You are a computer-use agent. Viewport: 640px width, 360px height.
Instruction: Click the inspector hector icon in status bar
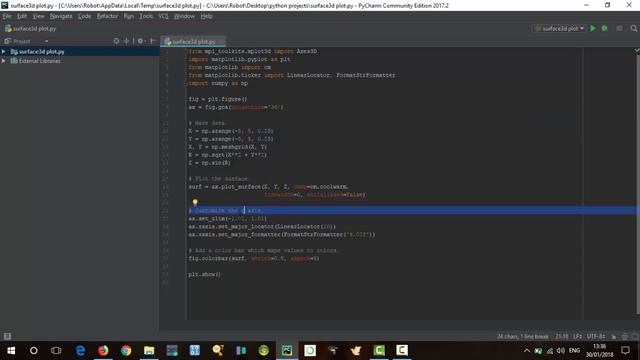click(x=624, y=336)
